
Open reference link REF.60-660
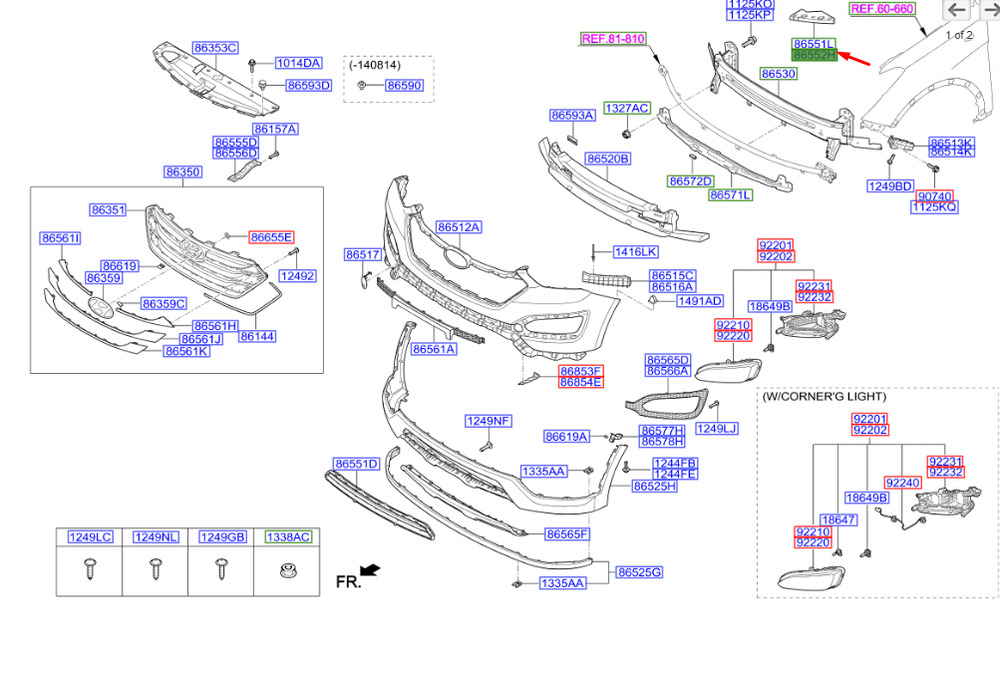tap(883, 9)
